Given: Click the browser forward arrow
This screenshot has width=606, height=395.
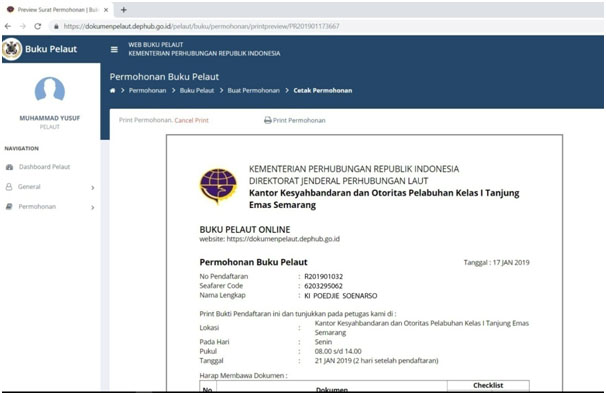Looking at the screenshot, I should (22, 26).
